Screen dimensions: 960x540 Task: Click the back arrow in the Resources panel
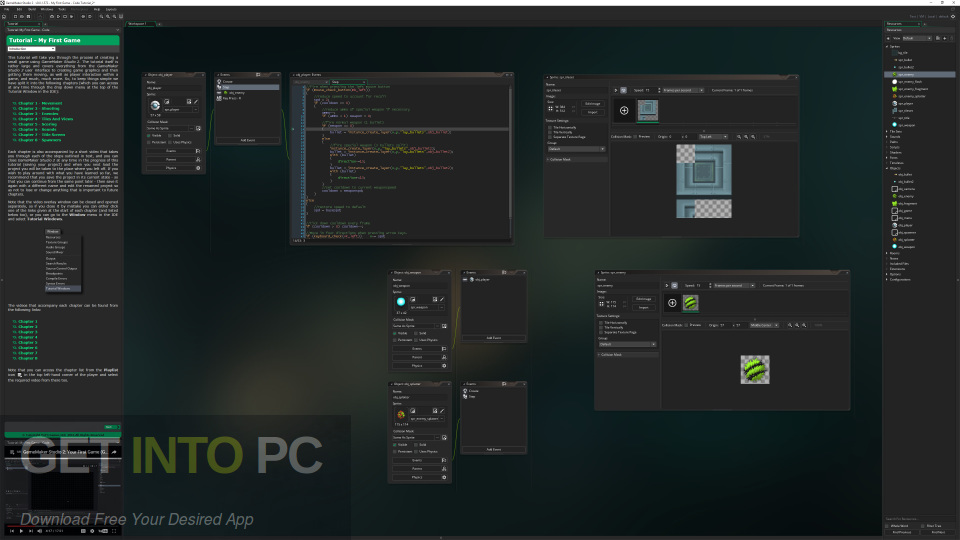point(888,38)
